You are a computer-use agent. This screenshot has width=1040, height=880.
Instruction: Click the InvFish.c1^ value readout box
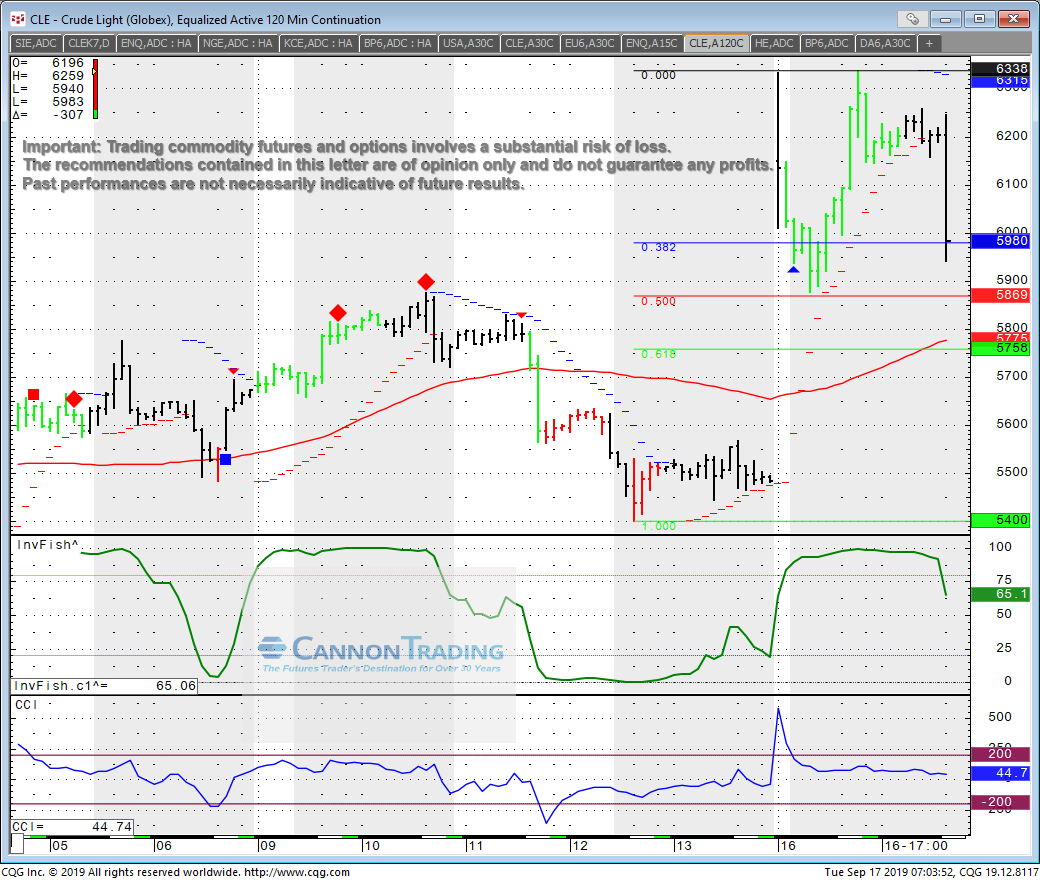(x=104, y=687)
